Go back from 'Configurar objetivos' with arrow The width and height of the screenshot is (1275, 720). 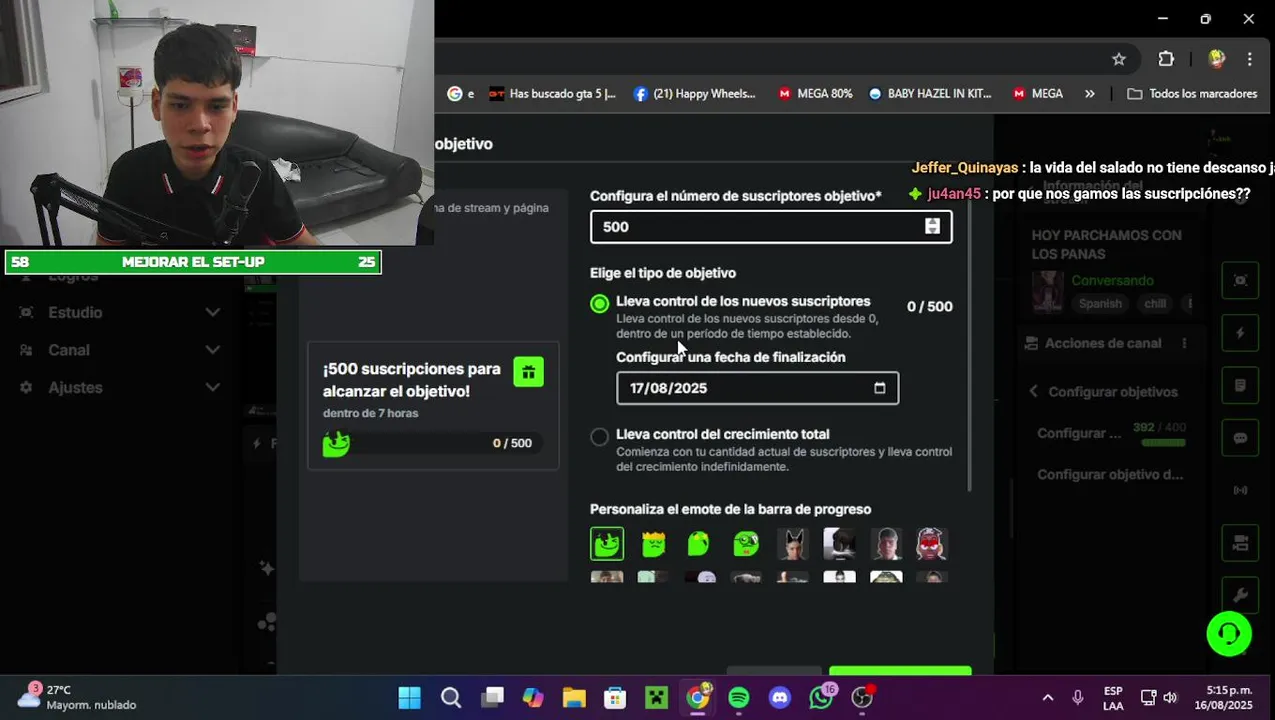(x=1033, y=392)
